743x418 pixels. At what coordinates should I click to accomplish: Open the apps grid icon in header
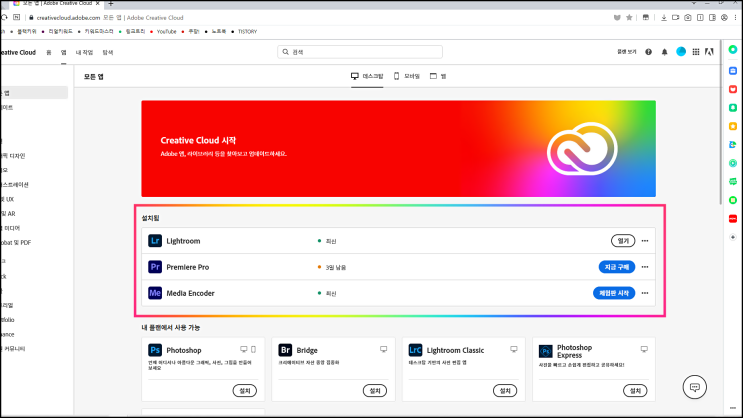pyautogui.click(x=696, y=52)
